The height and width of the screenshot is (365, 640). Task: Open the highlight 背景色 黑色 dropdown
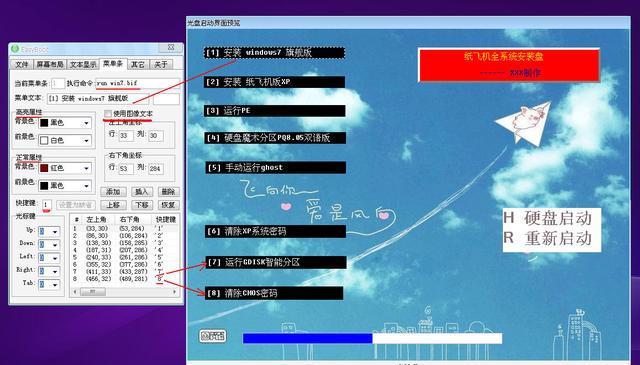(x=65, y=122)
